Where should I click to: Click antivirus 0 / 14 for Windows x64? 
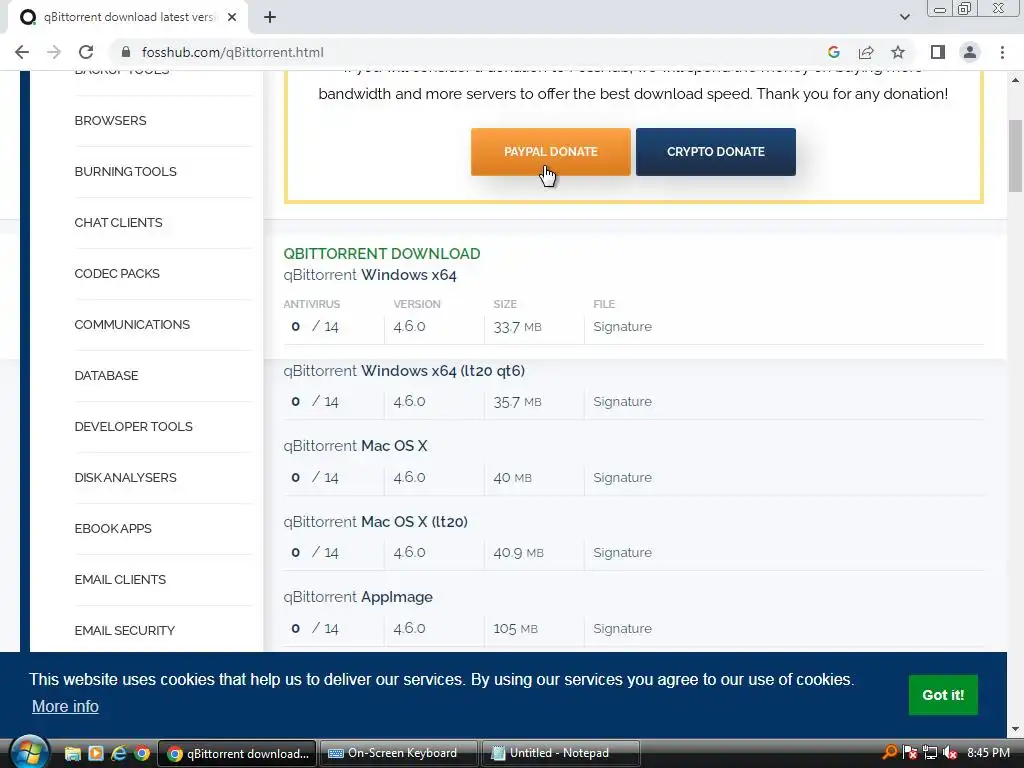coord(315,327)
